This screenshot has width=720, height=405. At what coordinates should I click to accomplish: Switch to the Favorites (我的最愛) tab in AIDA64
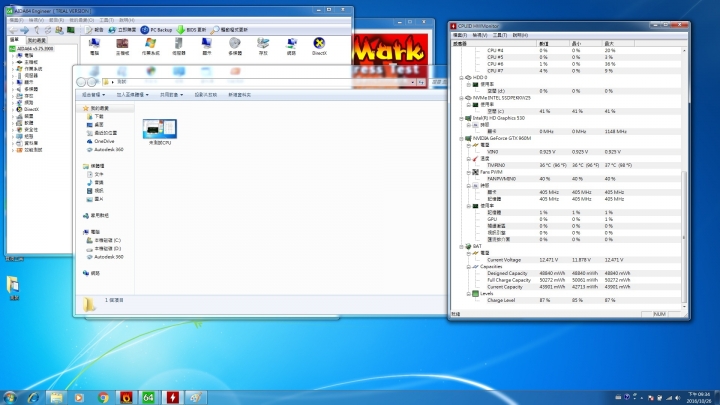click(x=37, y=40)
